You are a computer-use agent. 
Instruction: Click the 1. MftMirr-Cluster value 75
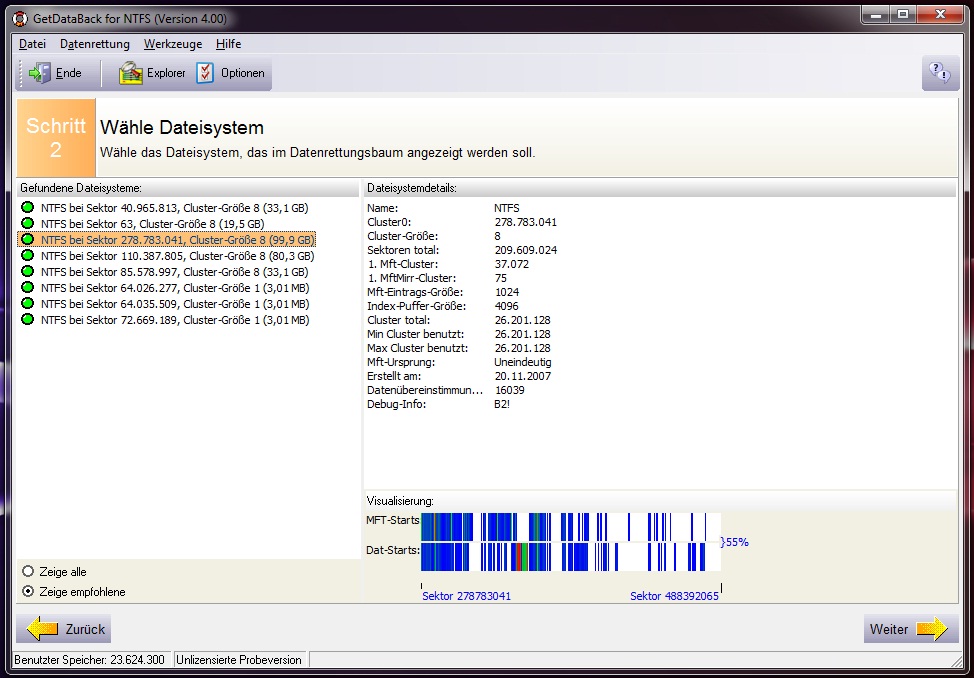[501, 278]
